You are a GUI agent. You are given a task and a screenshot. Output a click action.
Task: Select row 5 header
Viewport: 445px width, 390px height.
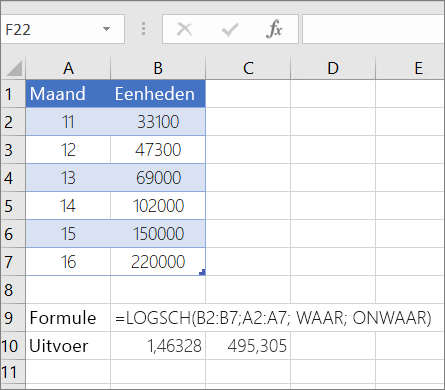pos(13,206)
